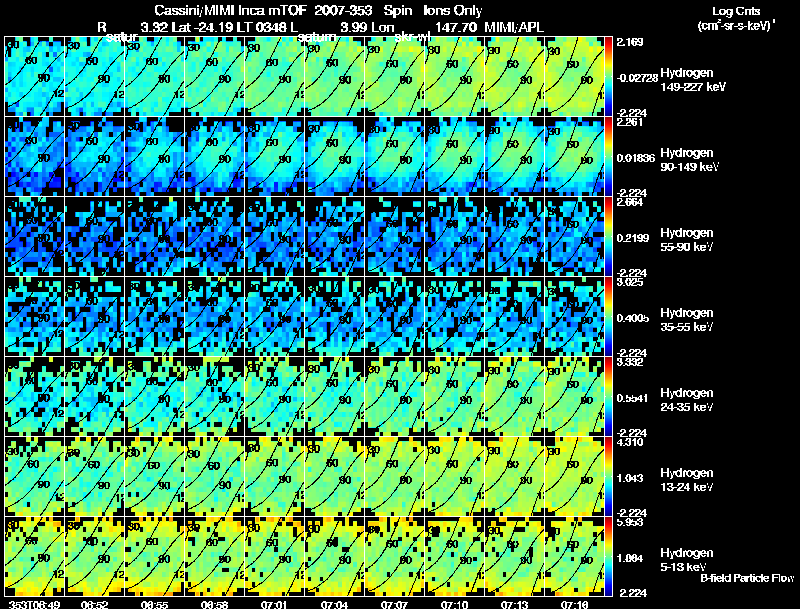Click the '0.2199' colorbar midpoint value
This screenshot has height=609, width=800.
click(x=633, y=238)
